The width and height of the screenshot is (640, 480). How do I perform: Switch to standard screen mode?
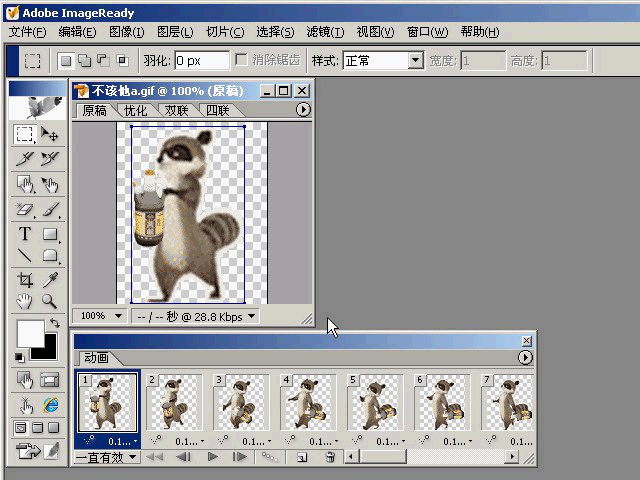tap(20, 428)
